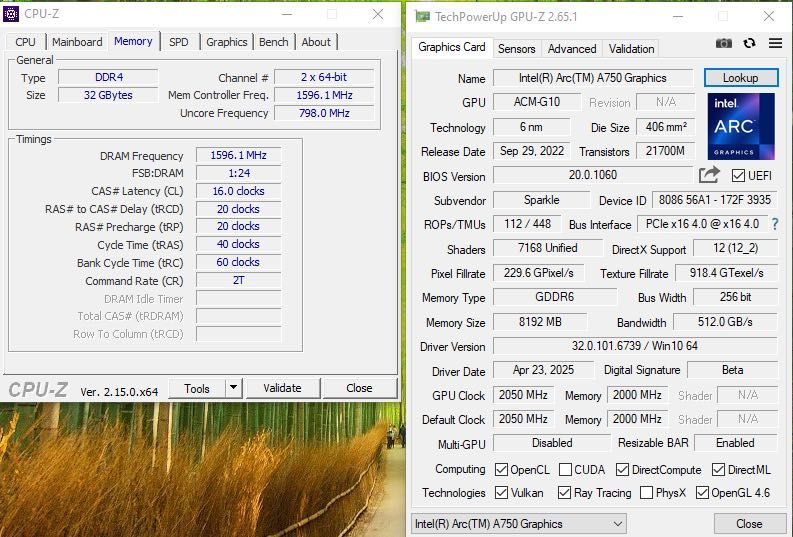The width and height of the screenshot is (793, 537).
Task: Click the Command Rate value 2T
Action: pos(238,280)
